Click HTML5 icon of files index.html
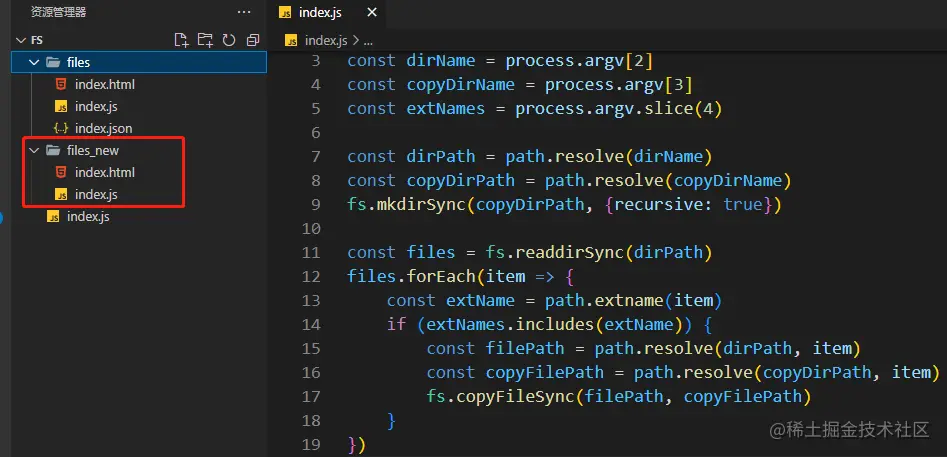This screenshot has height=457, width=947. click(x=60, y=85)
